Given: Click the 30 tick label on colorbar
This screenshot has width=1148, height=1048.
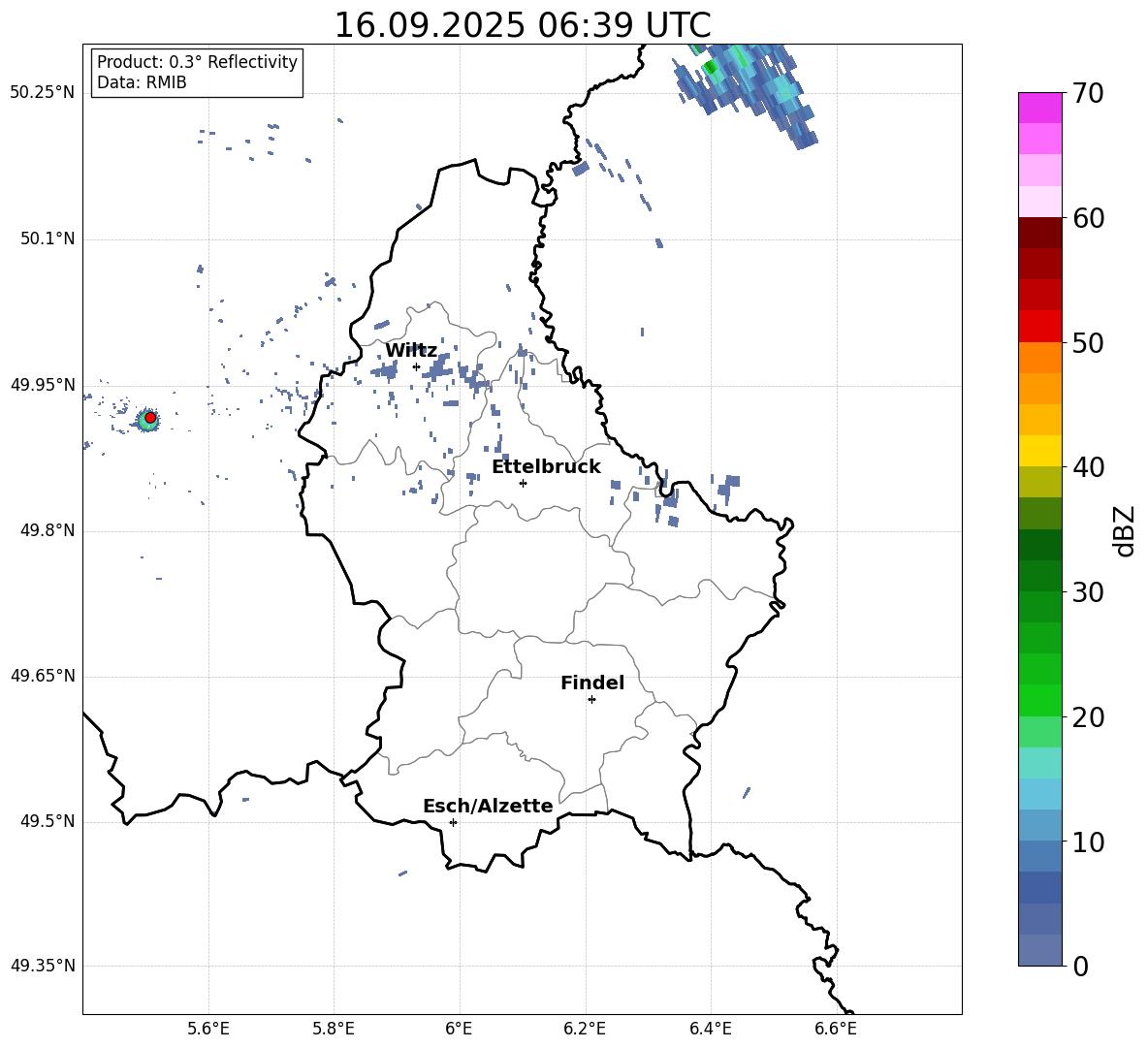Looking at the screenshot, I should (1088, 592).
